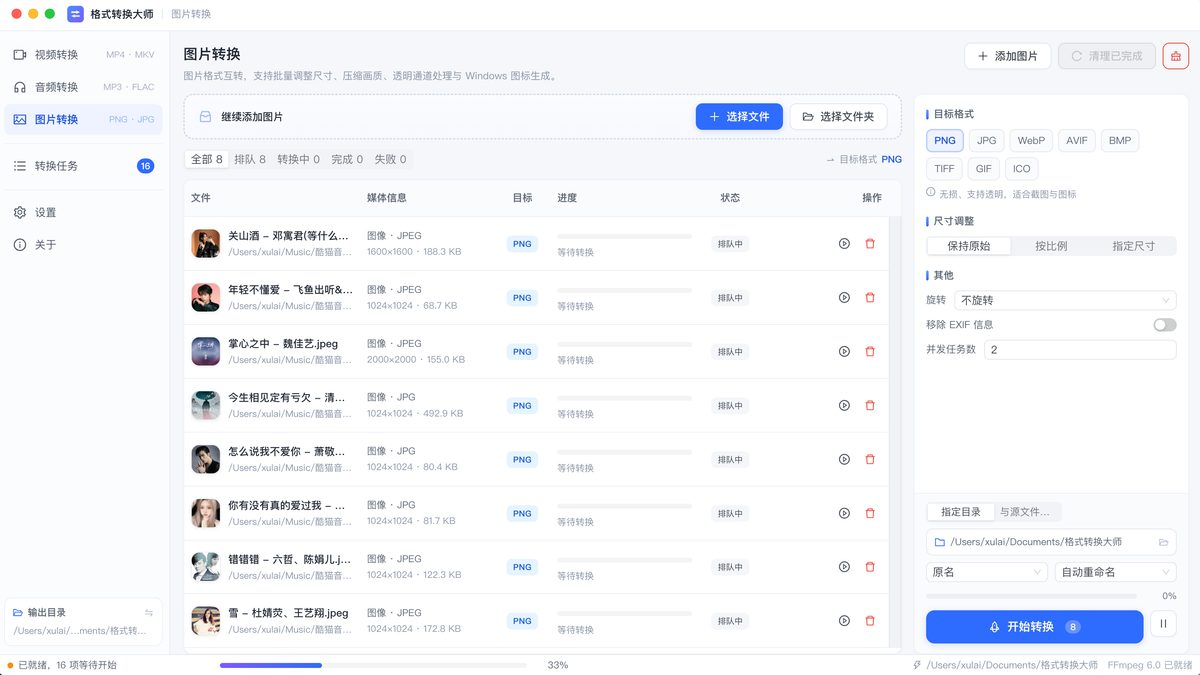Screen dimensions: 1200x675
Task: Select WebP as target format
Action: pos(1031,141)
